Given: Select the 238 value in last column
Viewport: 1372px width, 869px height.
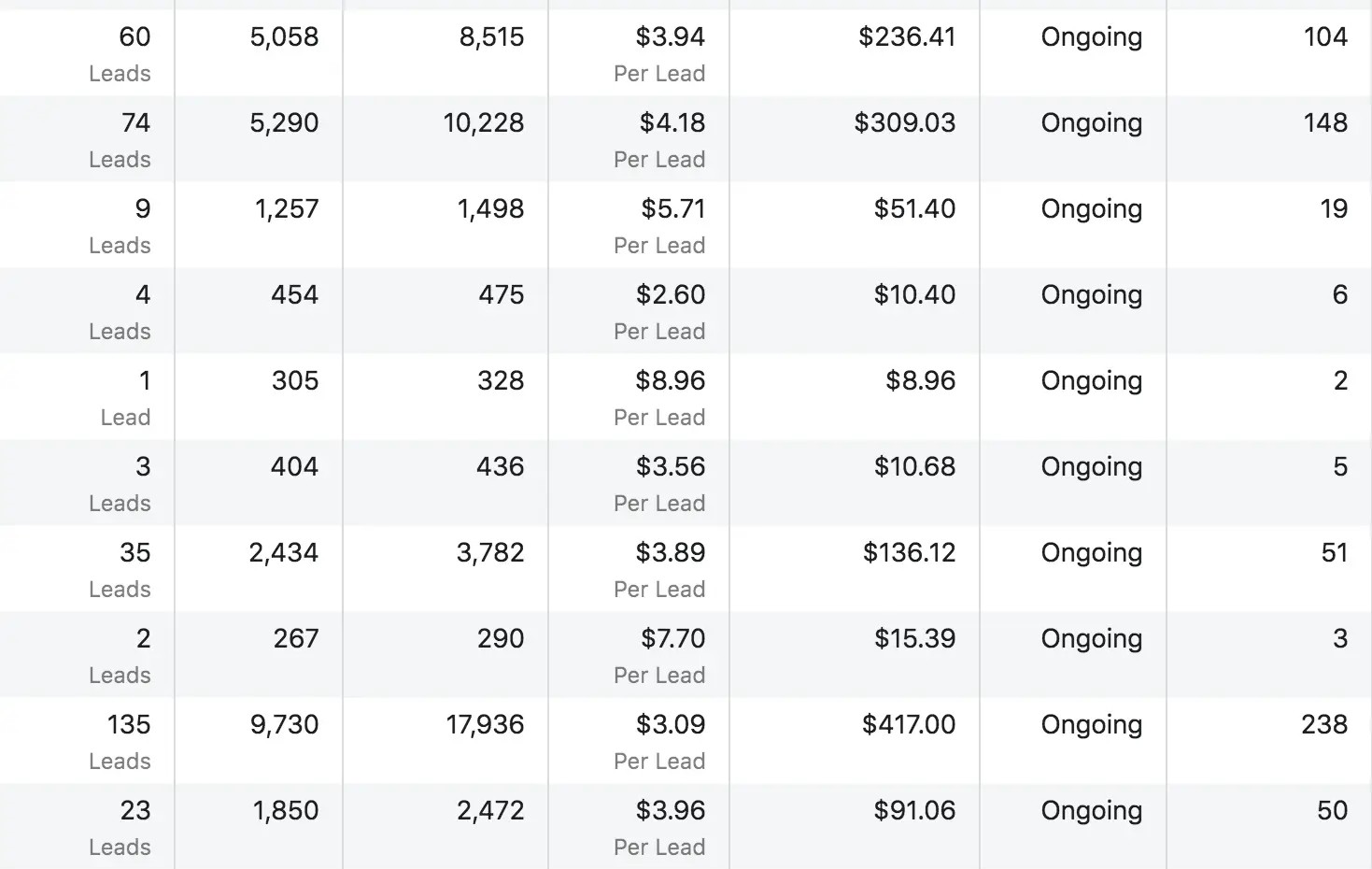Looking at the screenshot, I should tap(1324, 725).
